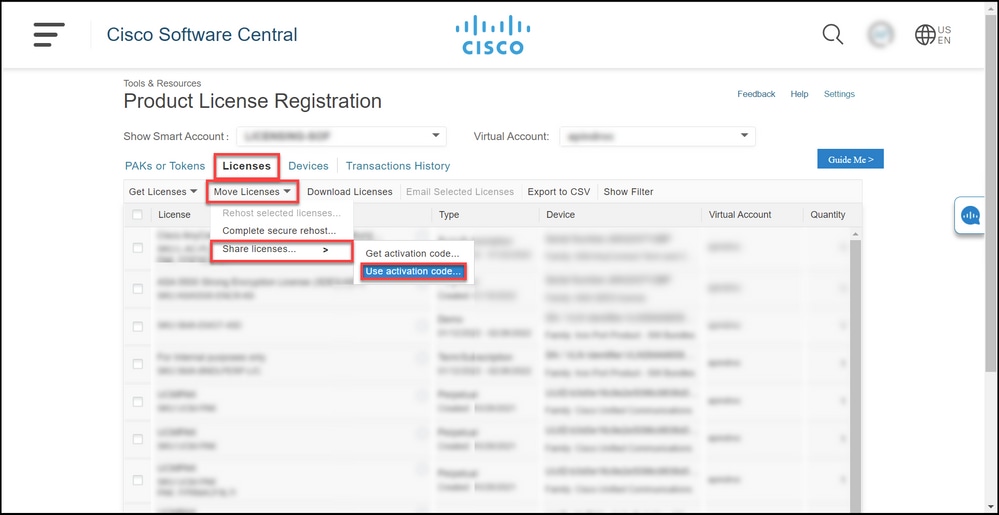Open the search magnifier icon
This screenshot has height=515, width=999.
[x=832, y=34]
